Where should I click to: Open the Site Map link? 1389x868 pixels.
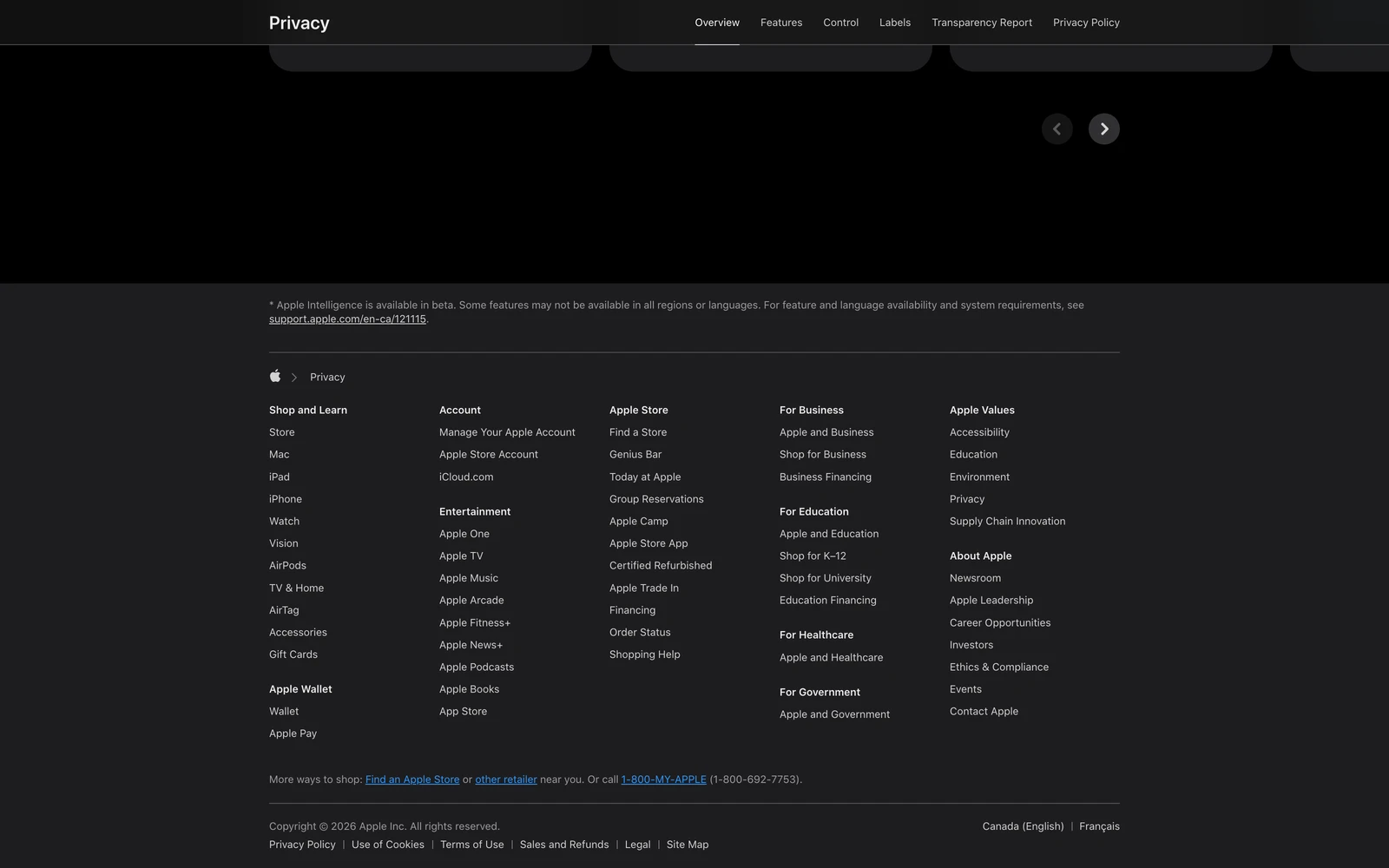(688, 845)
